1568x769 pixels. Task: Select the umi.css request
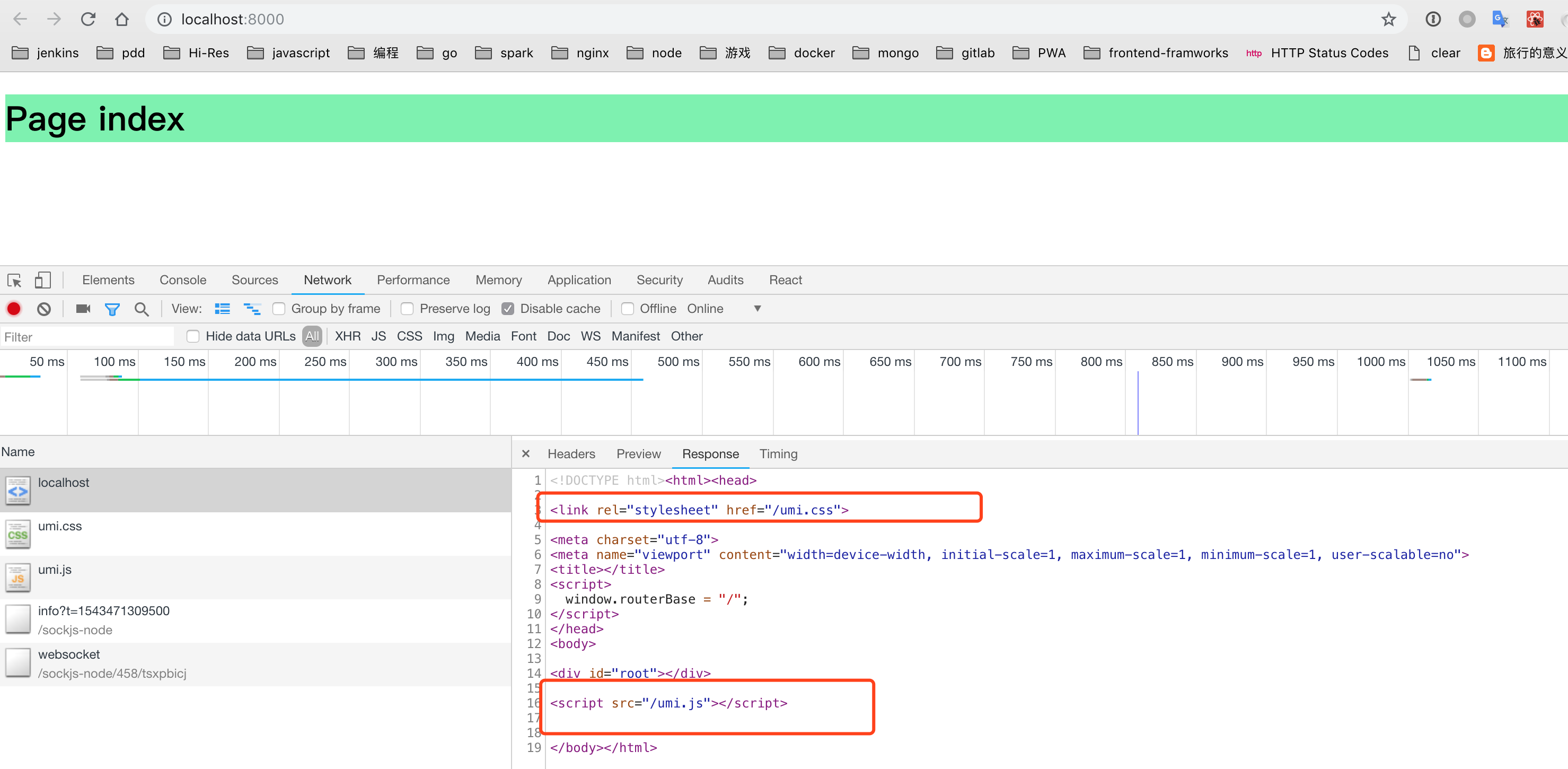pos(60,526)
